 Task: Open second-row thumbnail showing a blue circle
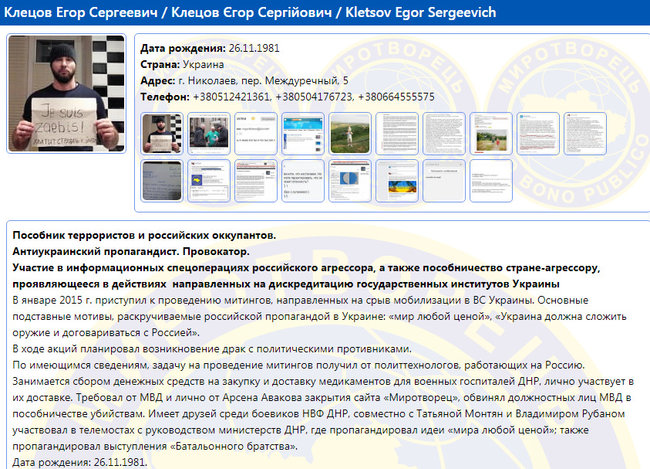click(349, 181)
